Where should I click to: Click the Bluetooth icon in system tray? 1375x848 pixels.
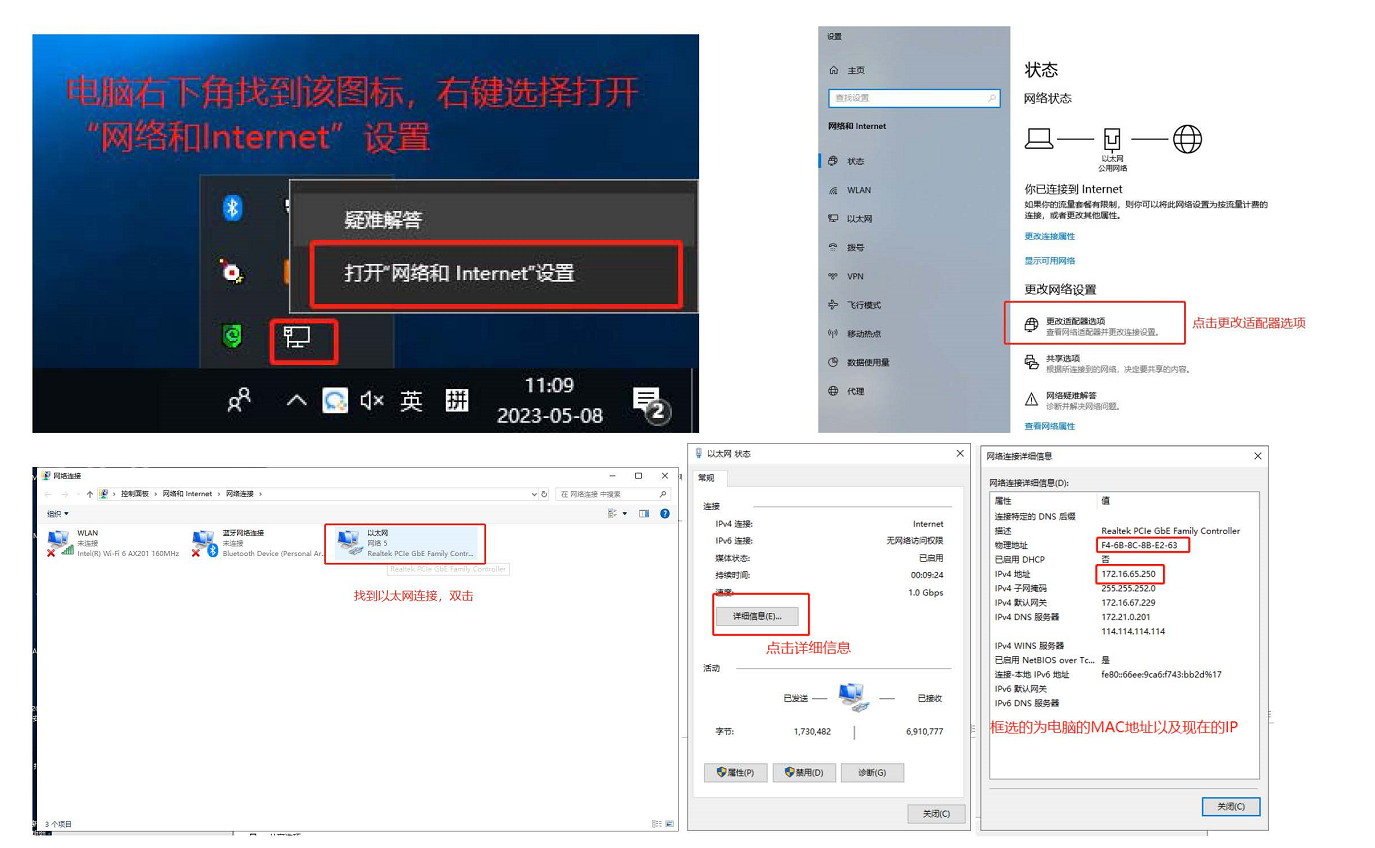232,207
